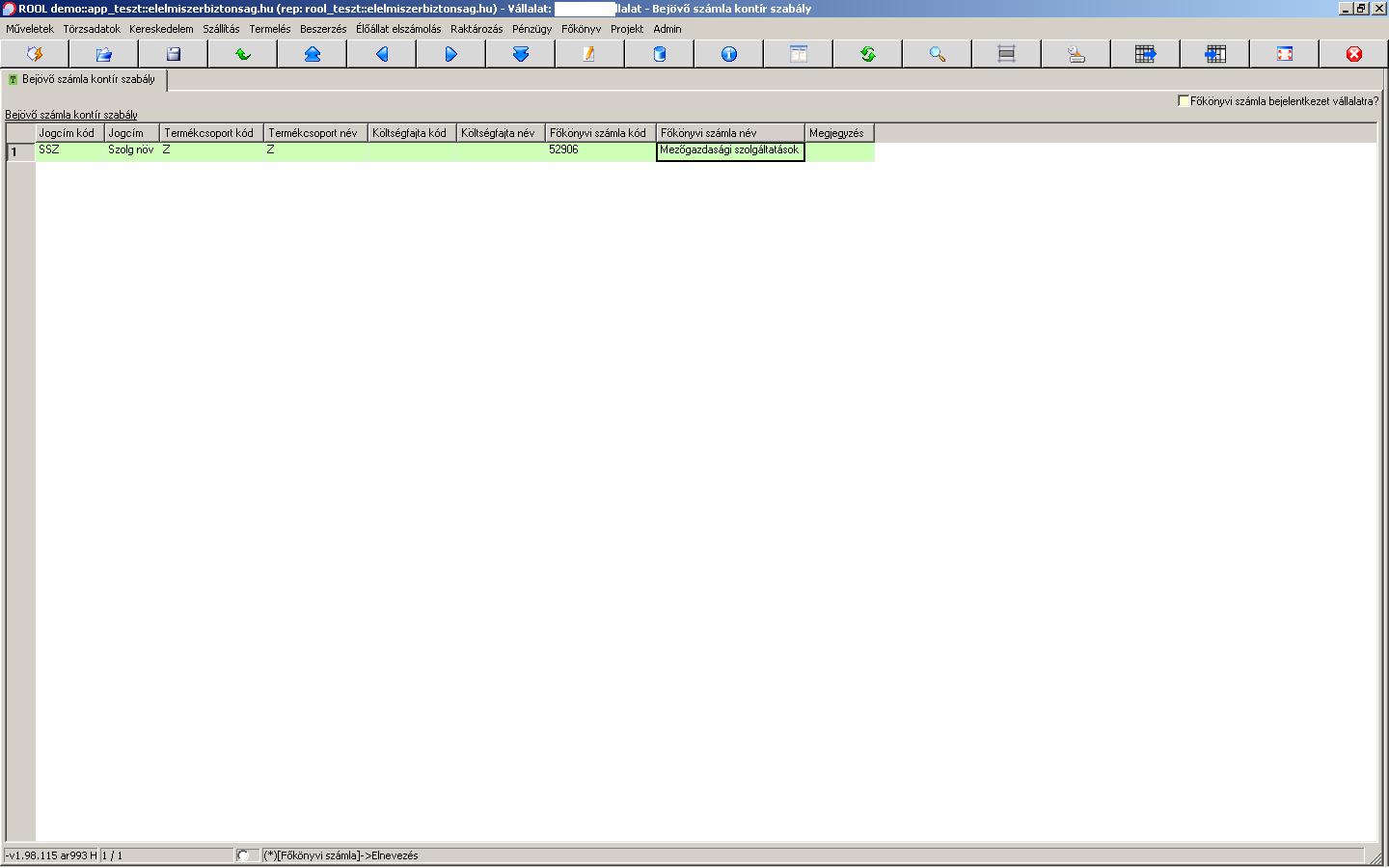Select the Bejövő számla kontír szabály tab

point(87,80)
